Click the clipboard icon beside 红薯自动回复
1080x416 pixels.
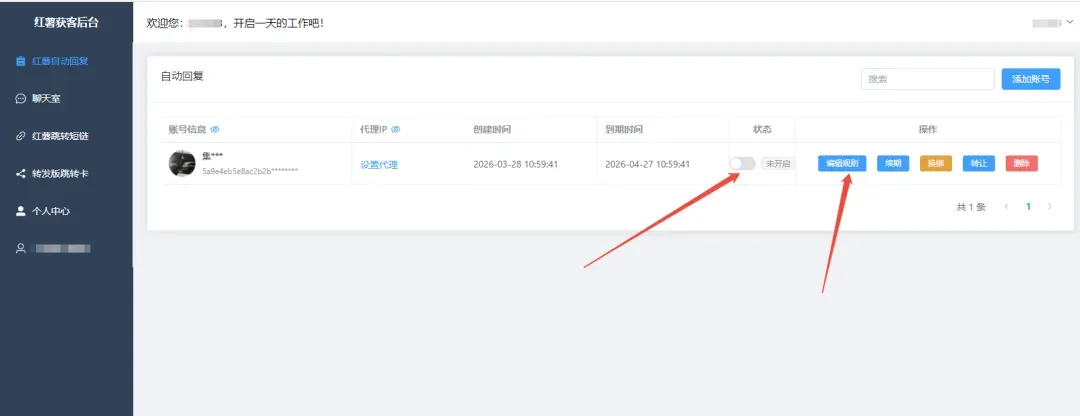(x=21, y=61)
